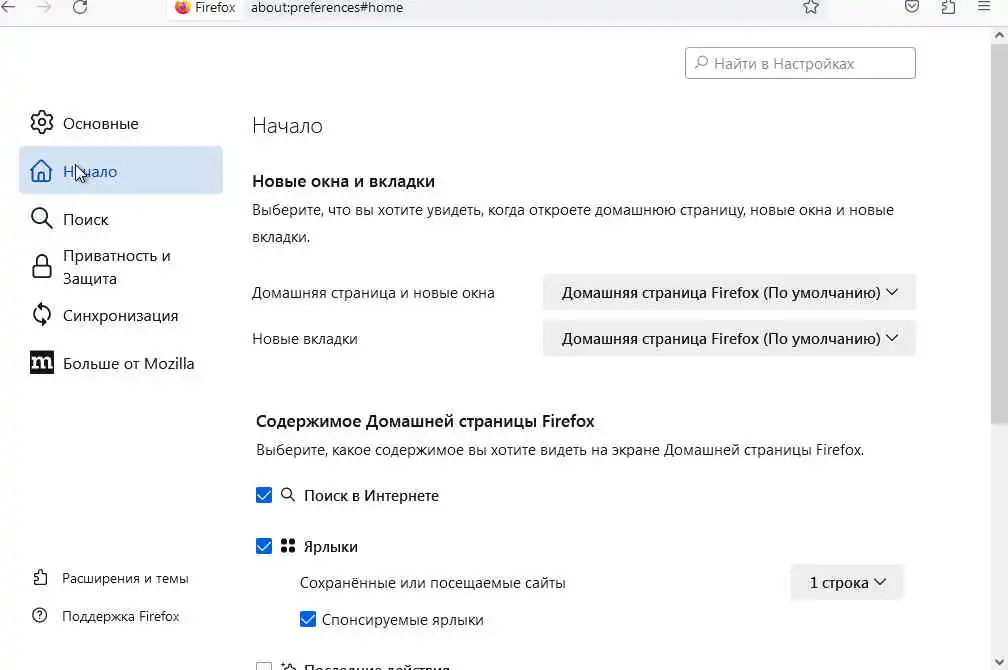Click the puzzle icon for Расширения и темы
The height and width of the screenshot is (670, 1008).
point(40,577)
